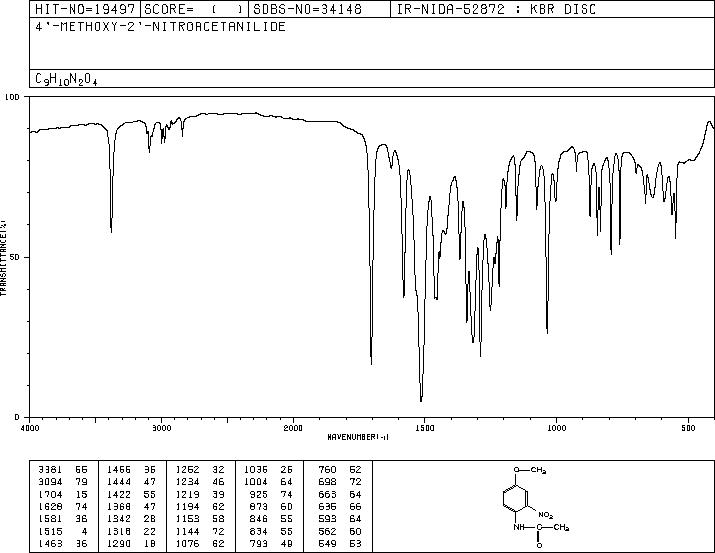715x553 pixels.
Task: Select the 793 peak entry in the table
Action: pos(272,543)
